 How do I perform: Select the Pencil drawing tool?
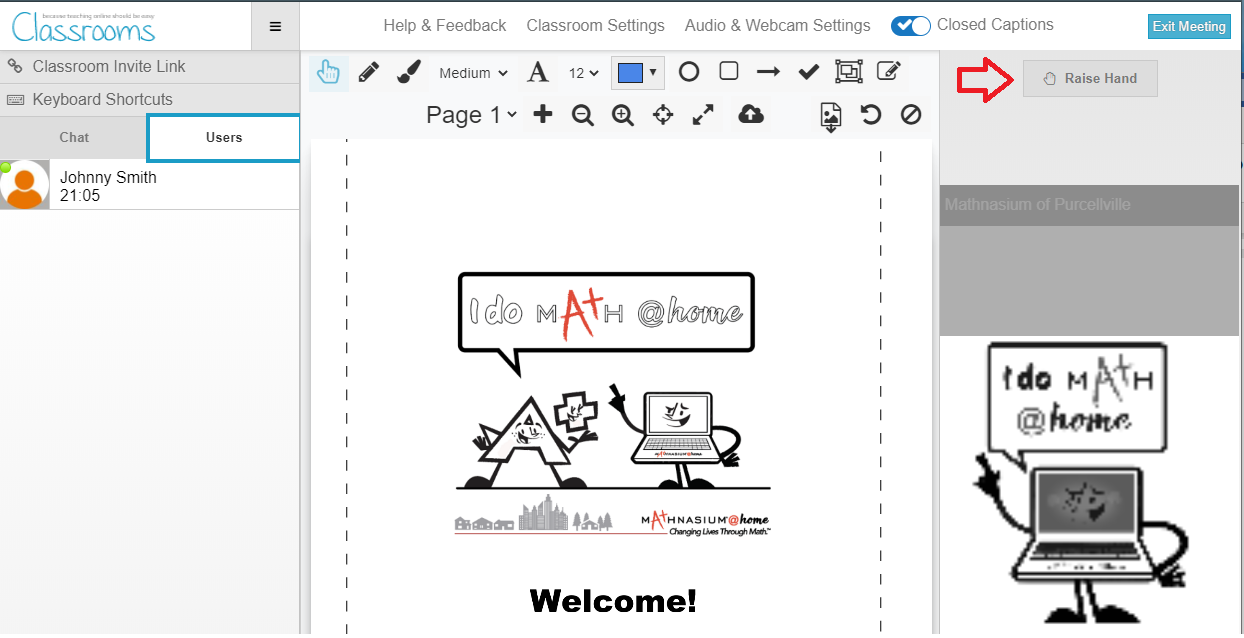coord(368,71)
